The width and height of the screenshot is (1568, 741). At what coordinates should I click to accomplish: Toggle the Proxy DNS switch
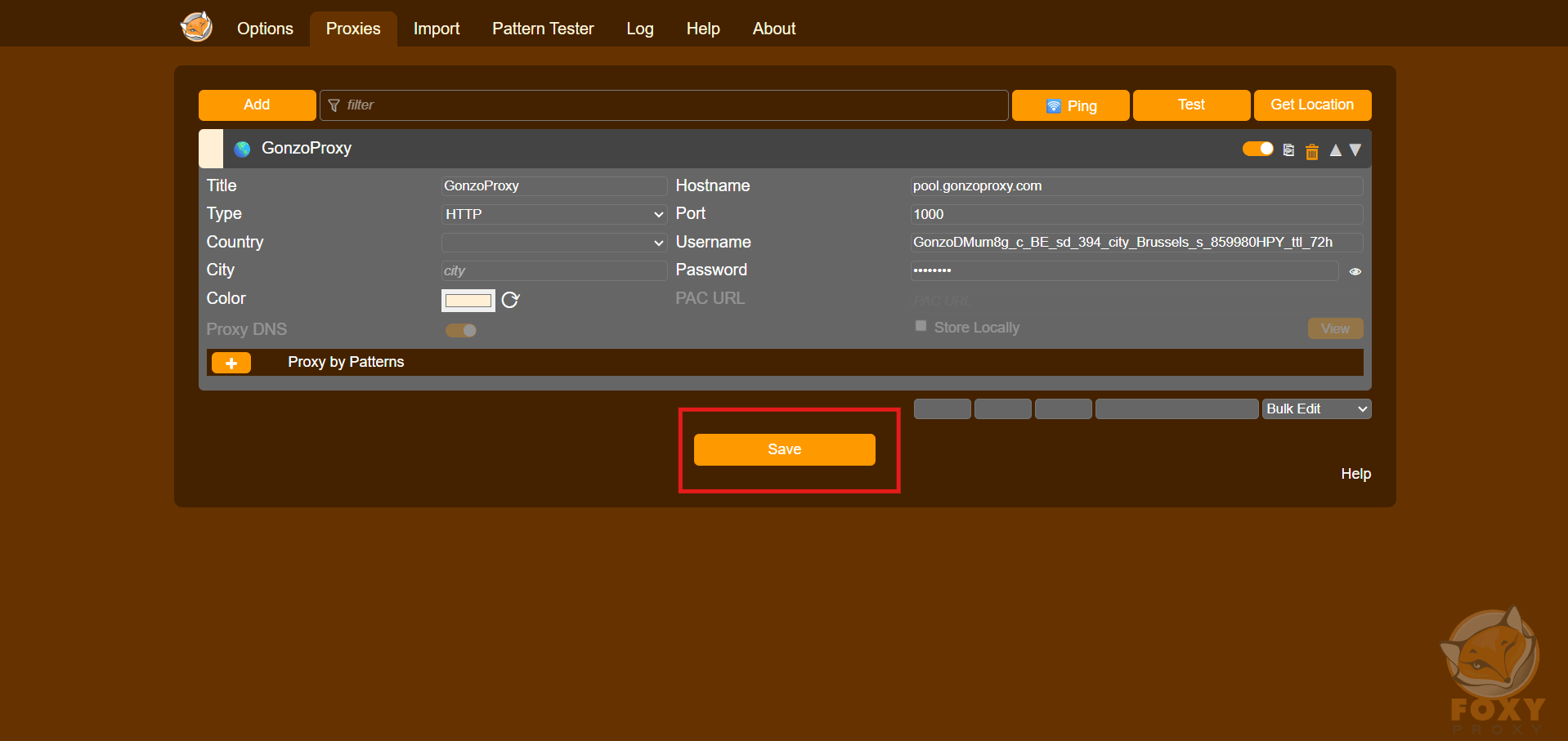[461, 330]
